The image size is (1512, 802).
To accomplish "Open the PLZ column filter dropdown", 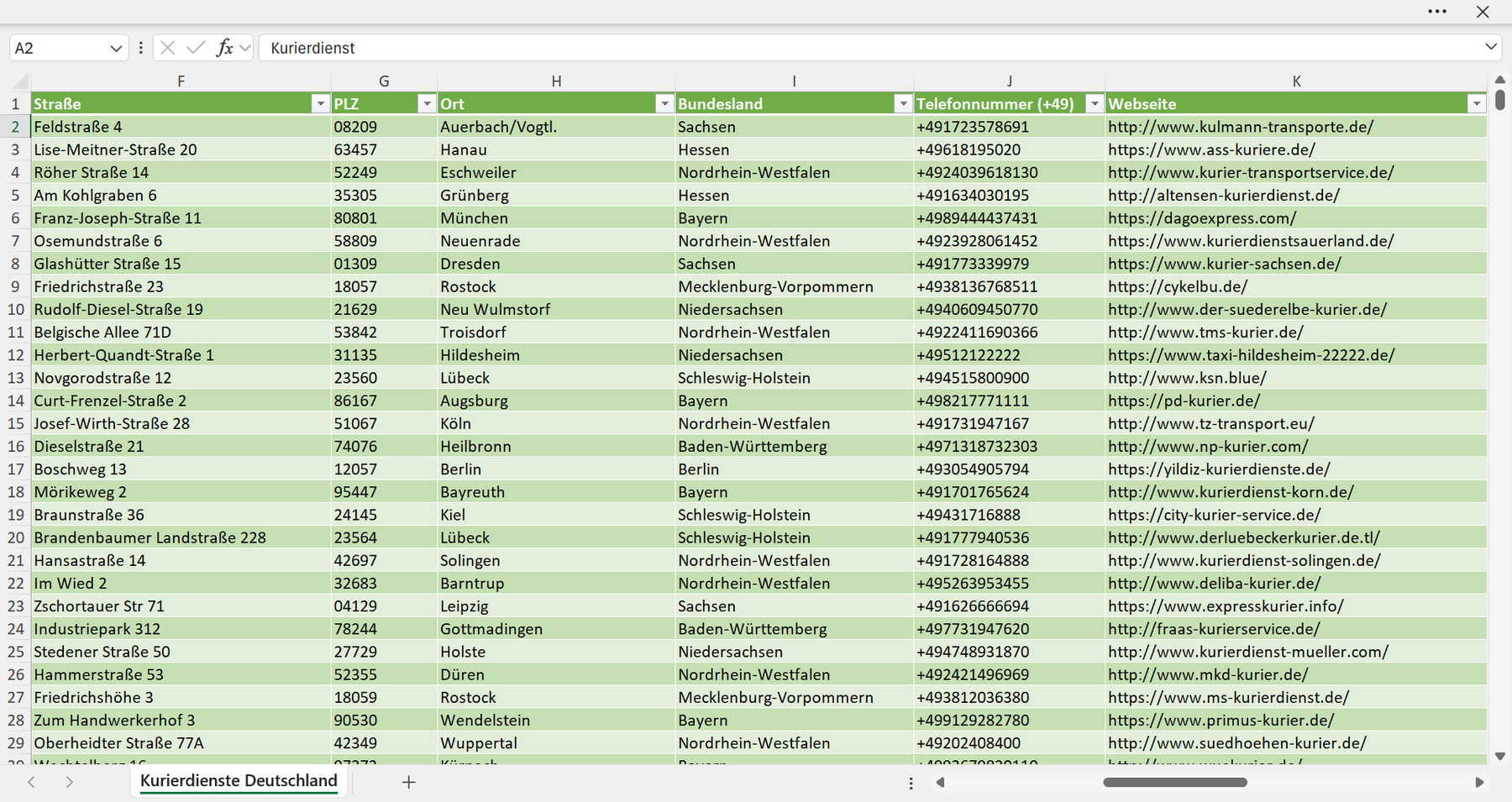I will pyautogui.click(x=427, y=103).
